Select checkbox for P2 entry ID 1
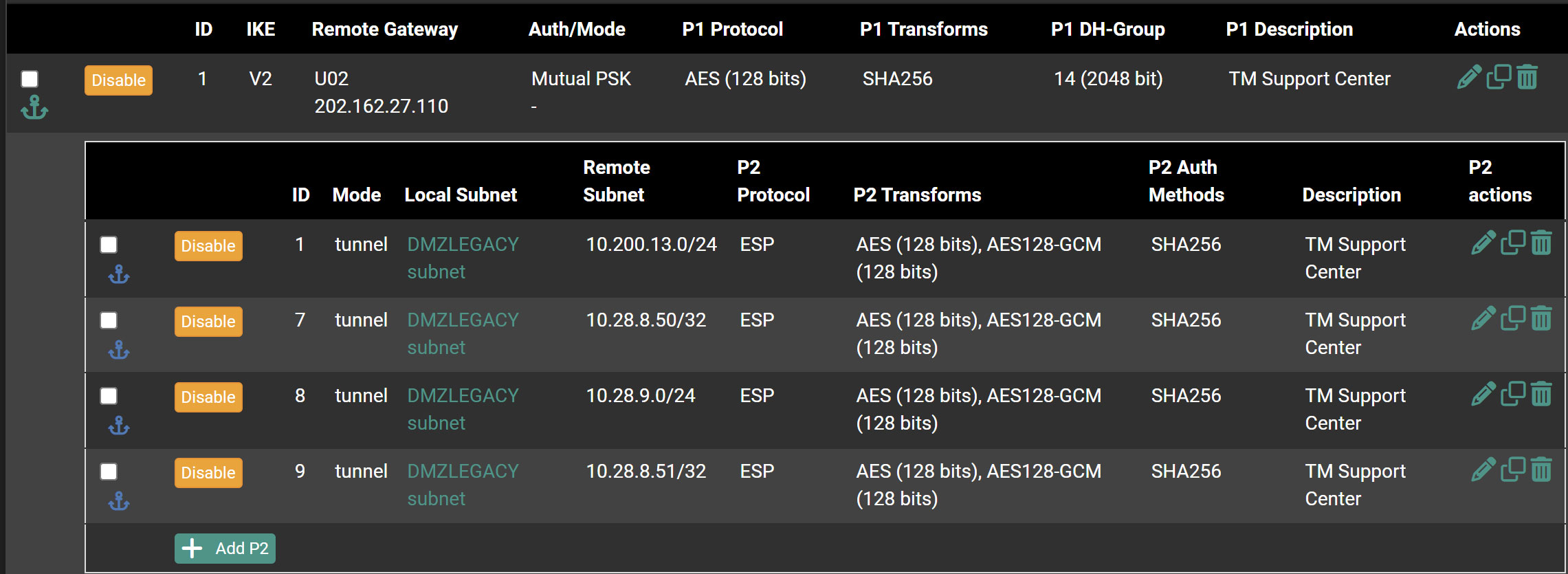 point(109,245)
